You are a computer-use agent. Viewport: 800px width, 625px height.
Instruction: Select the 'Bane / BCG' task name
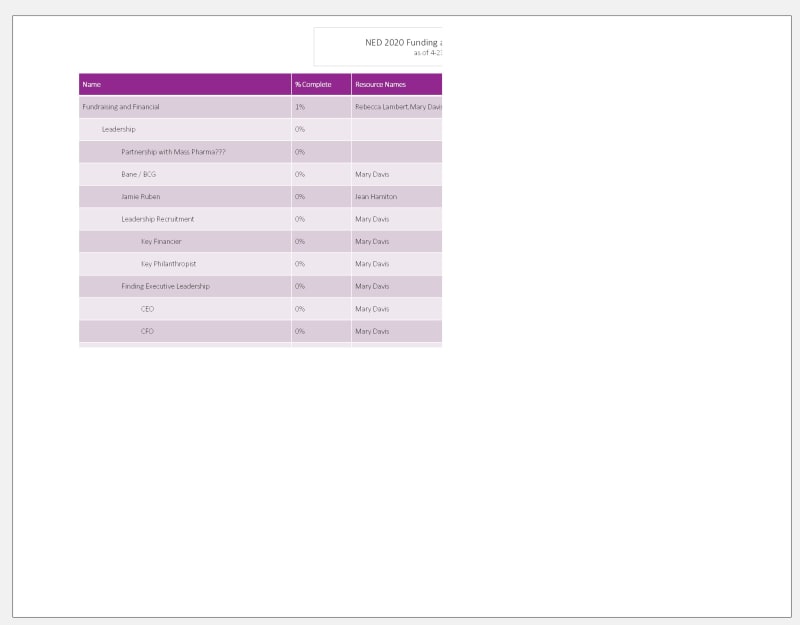(138, 174)
